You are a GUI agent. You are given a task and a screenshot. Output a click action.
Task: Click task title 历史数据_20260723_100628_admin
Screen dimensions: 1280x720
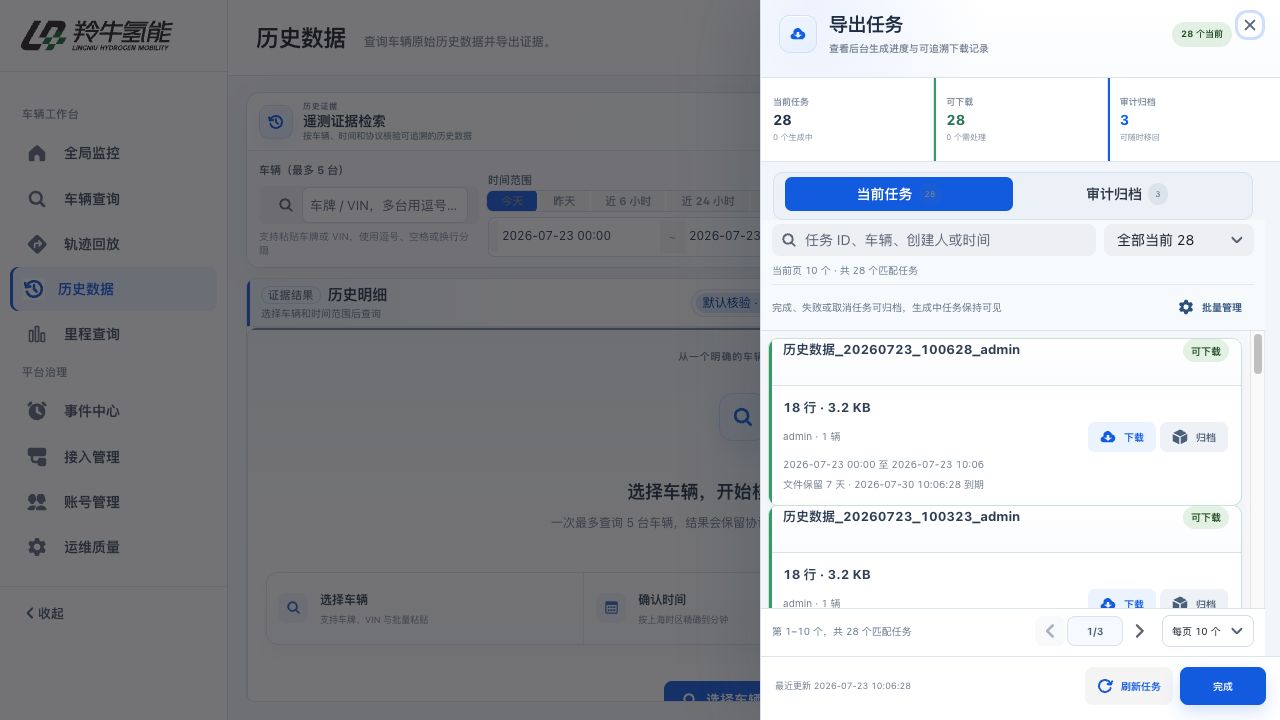tap(901, 350)
